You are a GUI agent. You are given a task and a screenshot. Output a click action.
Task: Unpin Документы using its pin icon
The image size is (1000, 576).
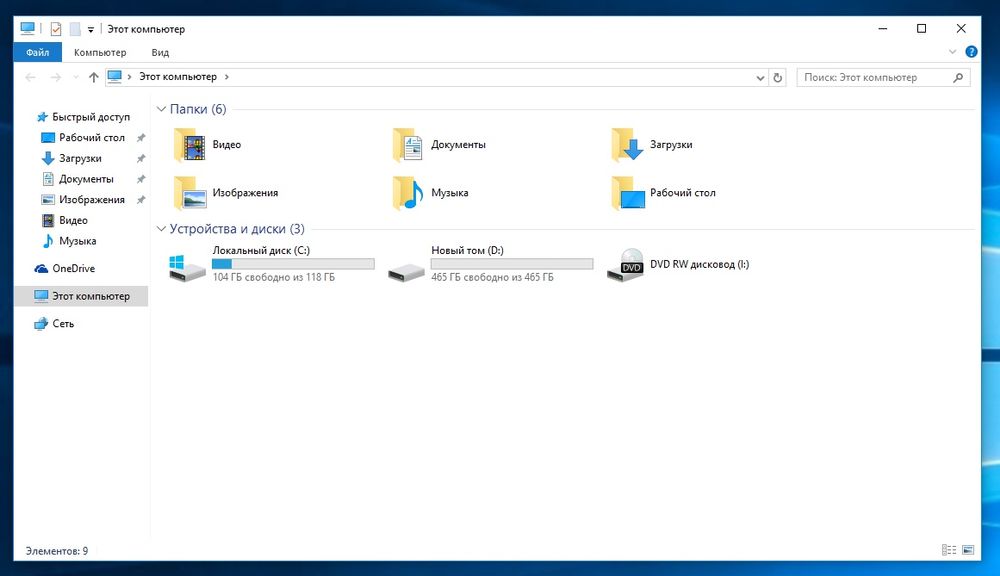click(x=141, y=179)
